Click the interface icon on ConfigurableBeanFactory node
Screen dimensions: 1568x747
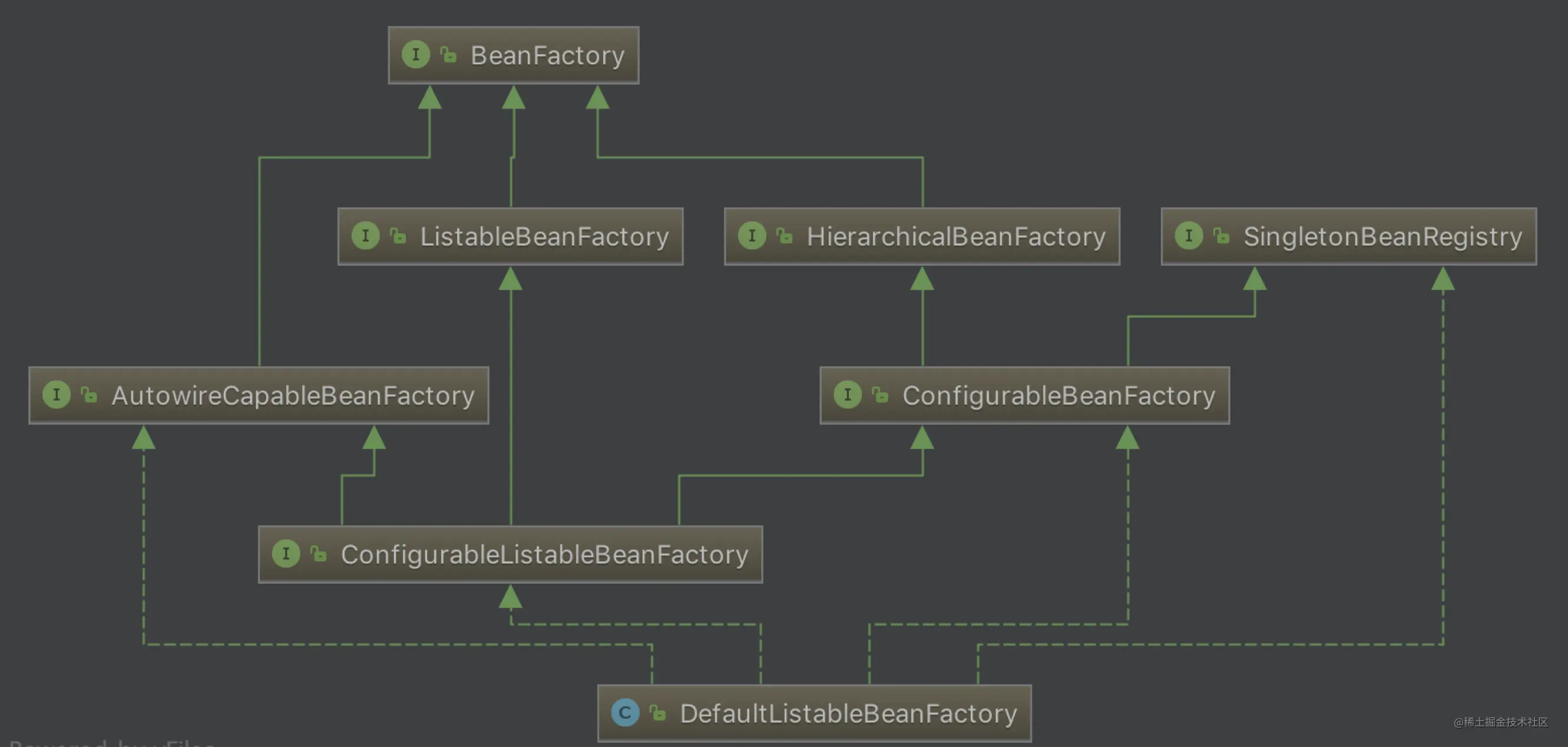[x=847, y=395]
